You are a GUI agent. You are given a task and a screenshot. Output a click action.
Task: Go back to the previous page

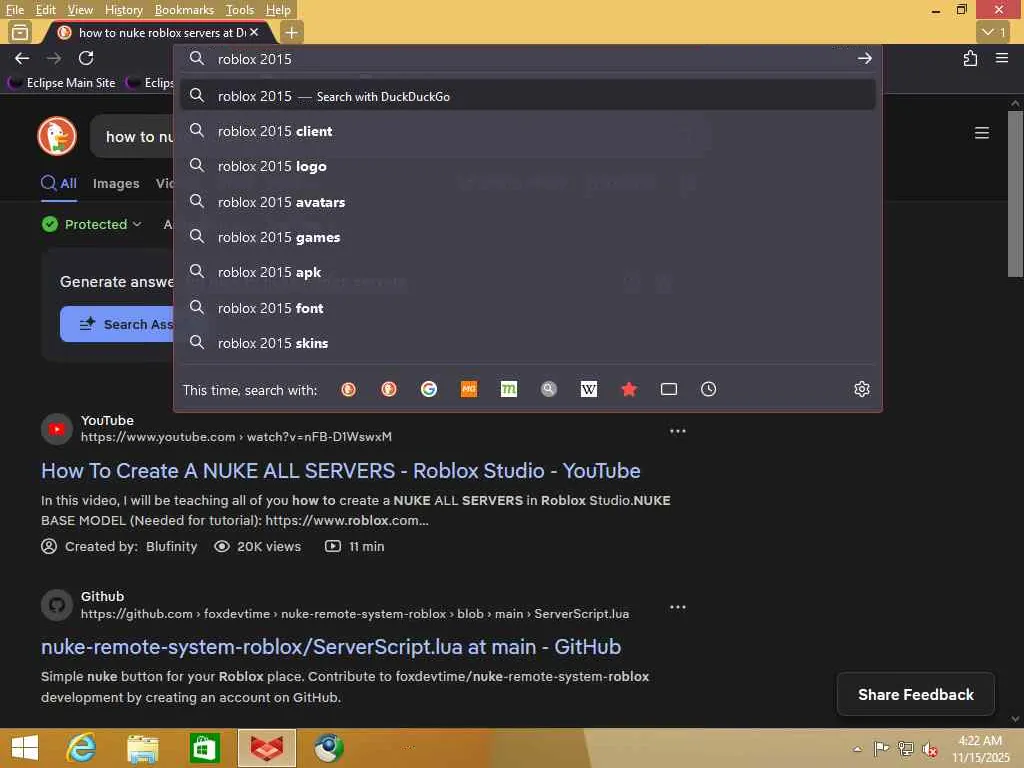coord(22,59)
